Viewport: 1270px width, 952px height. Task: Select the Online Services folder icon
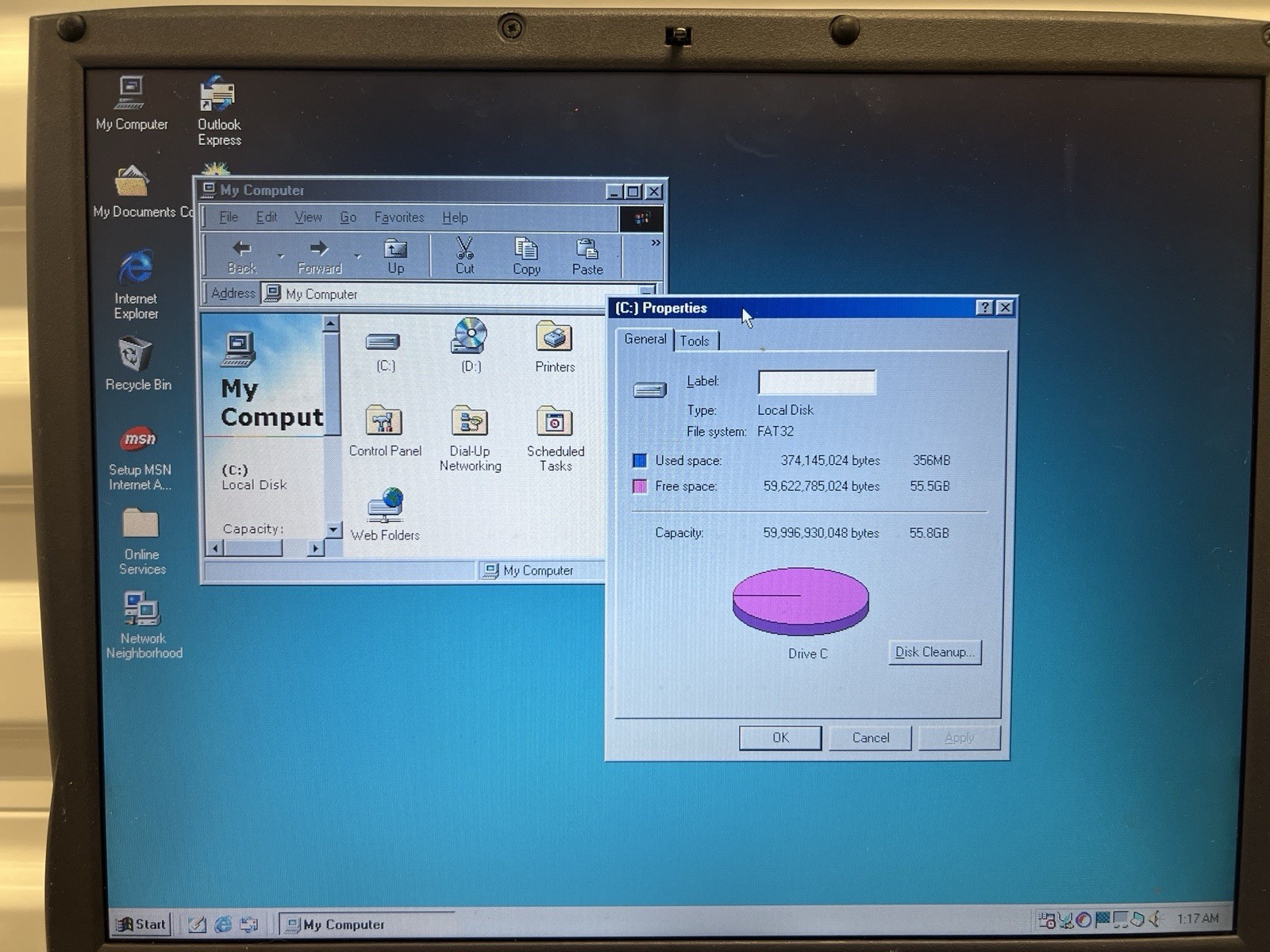(x=141, y=541)
